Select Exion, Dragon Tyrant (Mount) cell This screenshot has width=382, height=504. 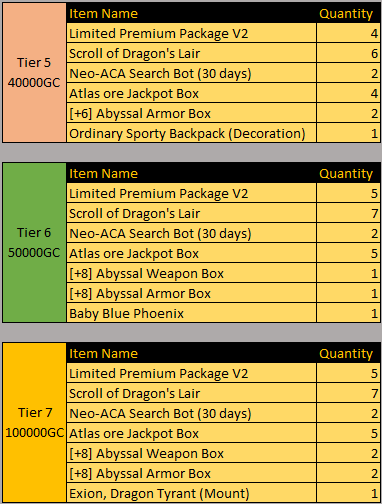pyautogui.click(x=191, y=493)
